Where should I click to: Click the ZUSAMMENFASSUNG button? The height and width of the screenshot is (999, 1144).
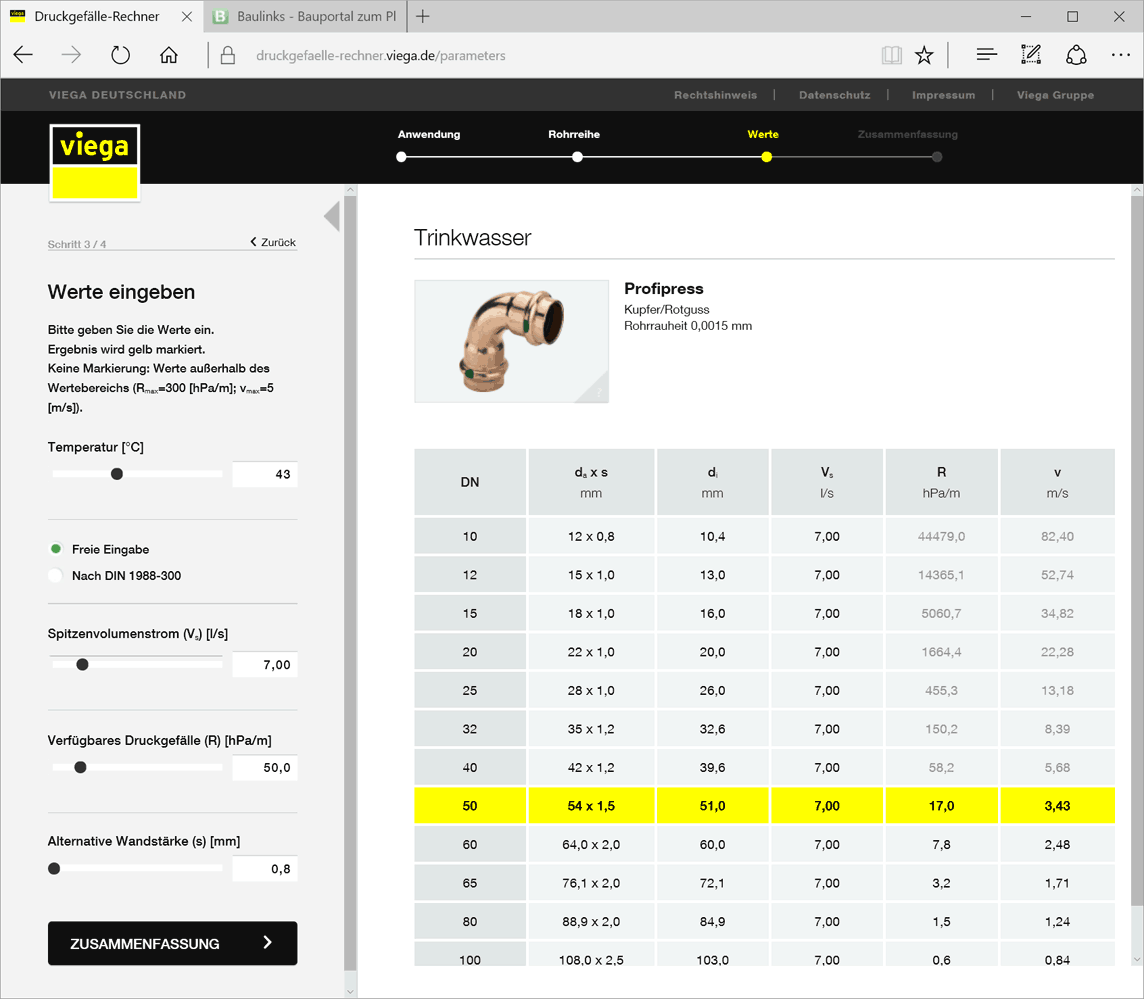173,944
